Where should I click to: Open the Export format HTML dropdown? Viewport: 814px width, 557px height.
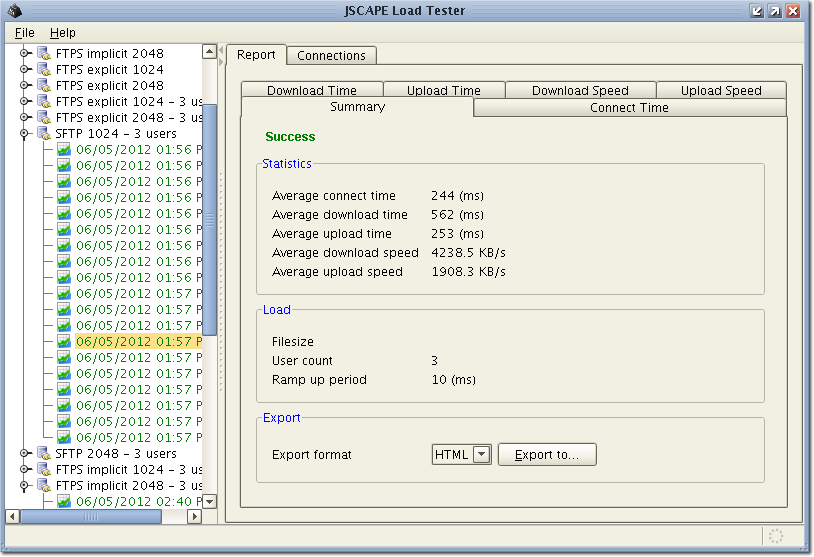tap(482, 455)
